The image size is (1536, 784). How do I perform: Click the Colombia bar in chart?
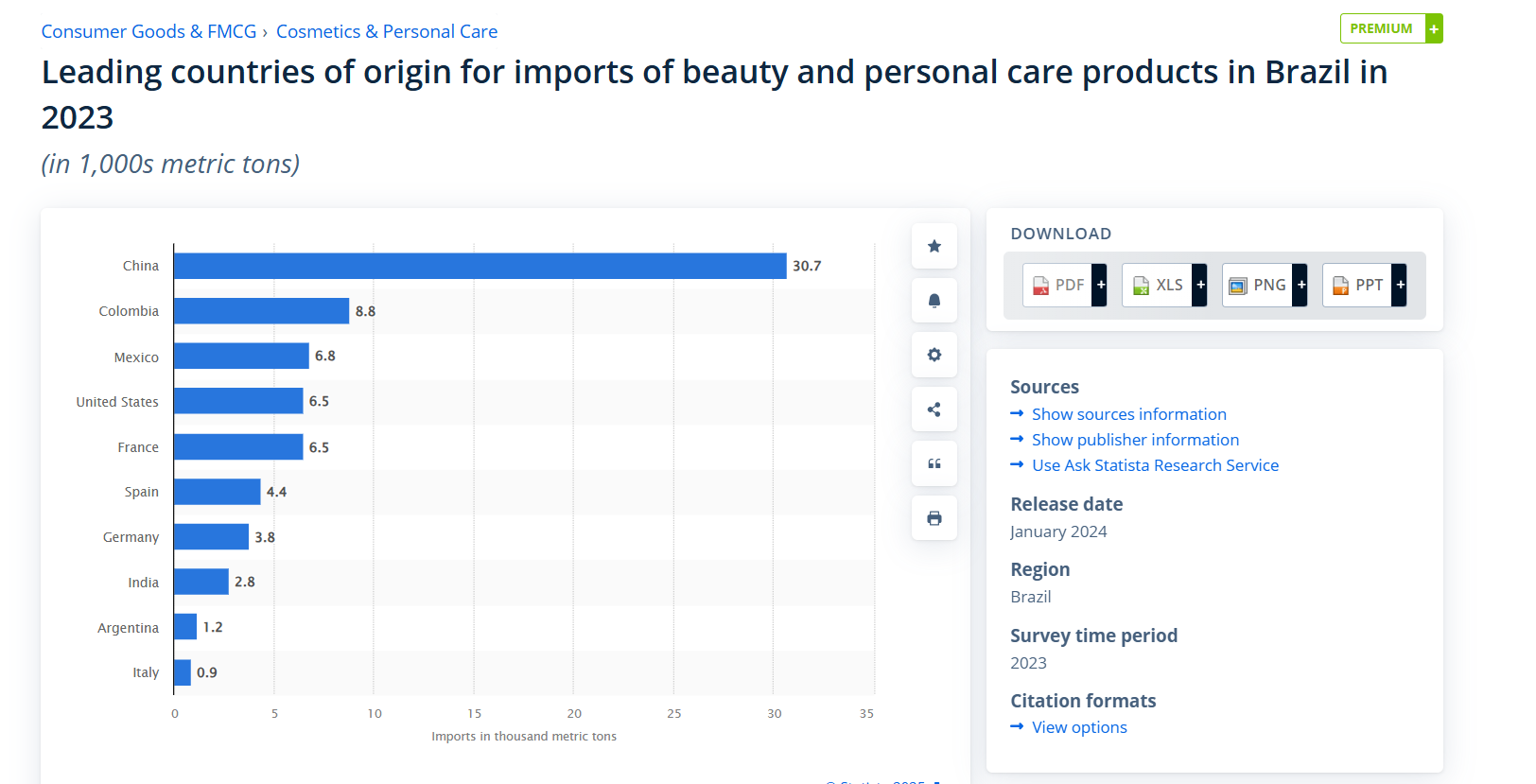261,311
